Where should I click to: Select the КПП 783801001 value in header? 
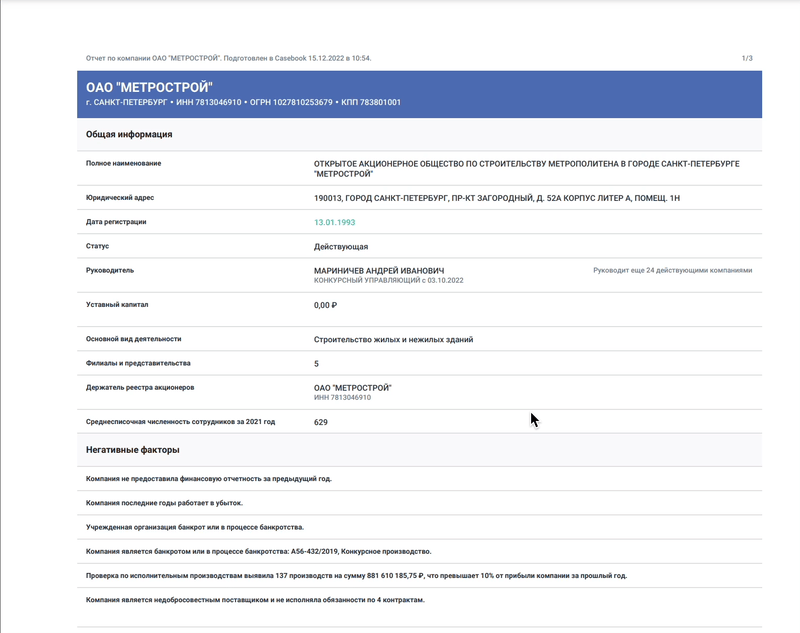[x=371, y=103]
